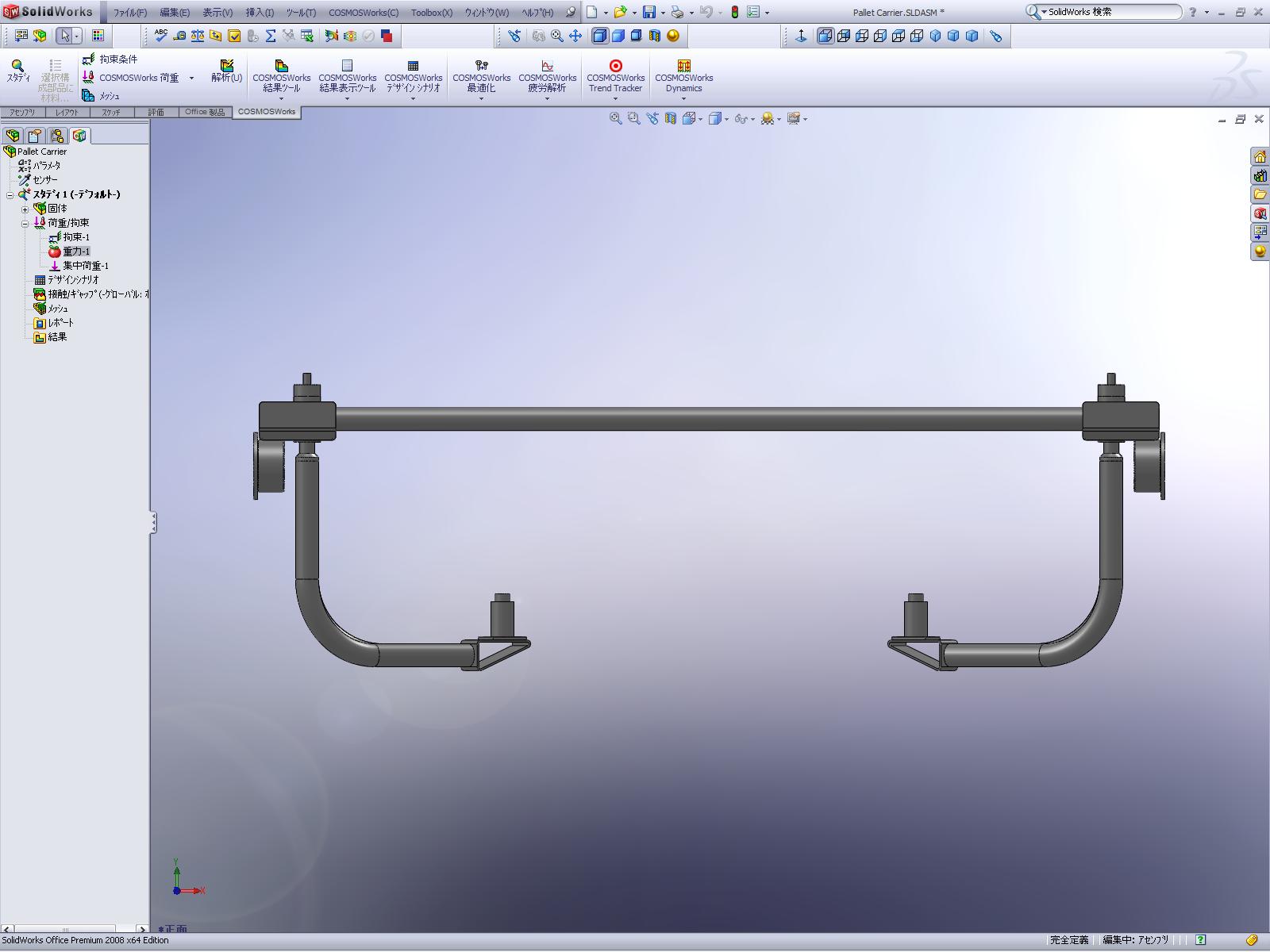Click the Pan move arrows icon
1270x952 pixels.
point(575,36)
